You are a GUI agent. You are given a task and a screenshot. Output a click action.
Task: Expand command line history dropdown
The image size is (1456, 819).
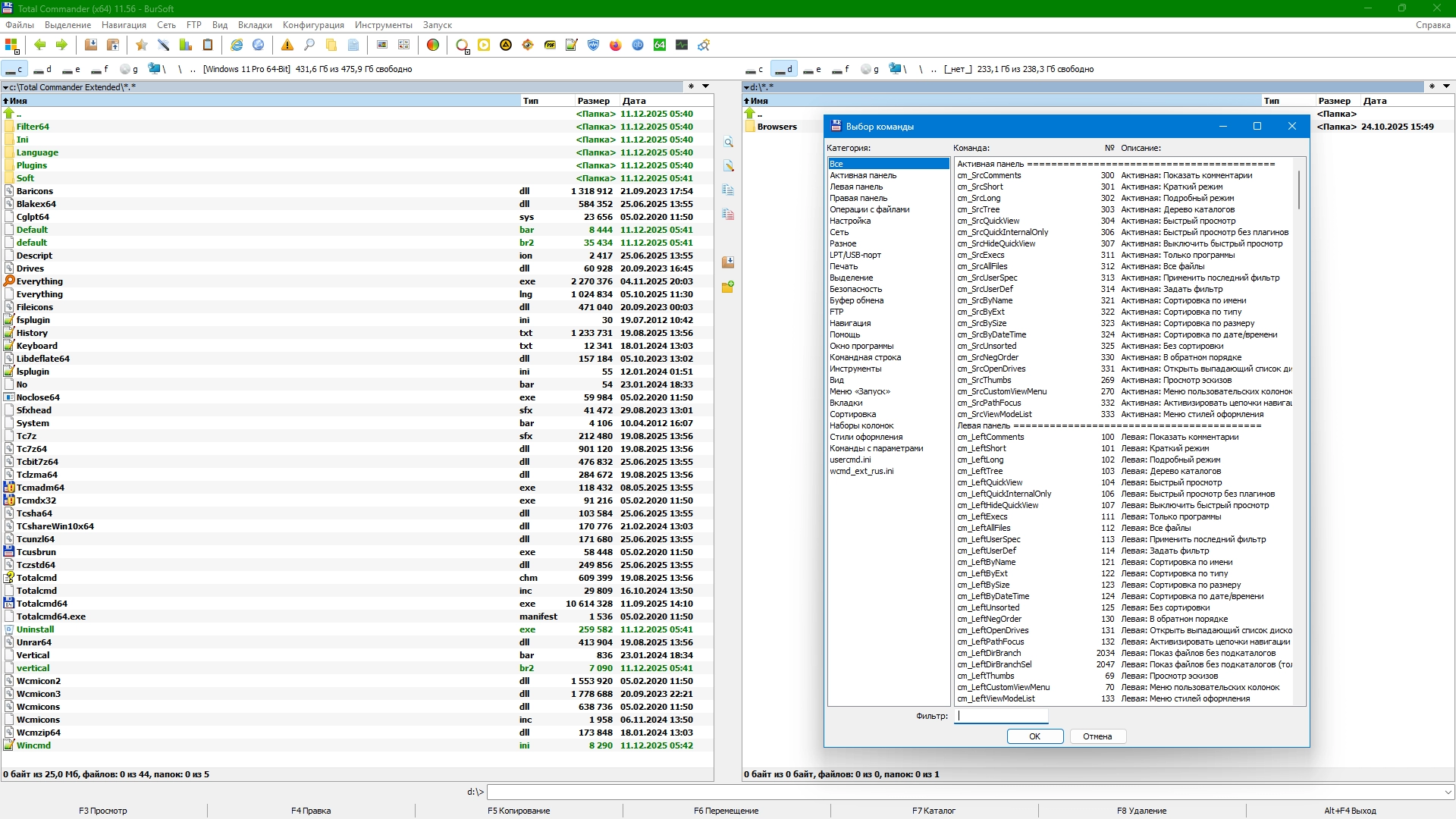[1448, 792]
